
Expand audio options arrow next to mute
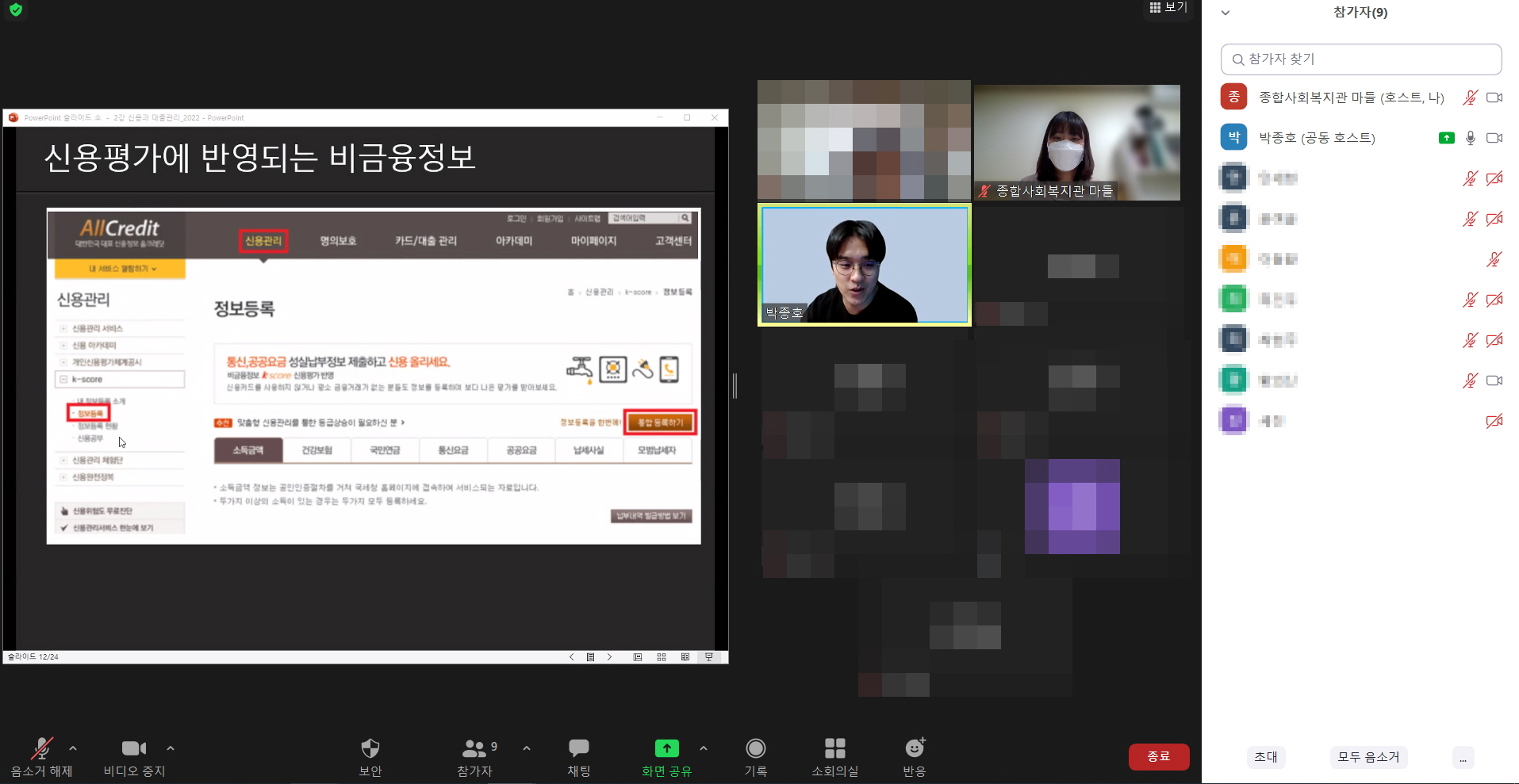pyautogui.click(x=73, y=748)
